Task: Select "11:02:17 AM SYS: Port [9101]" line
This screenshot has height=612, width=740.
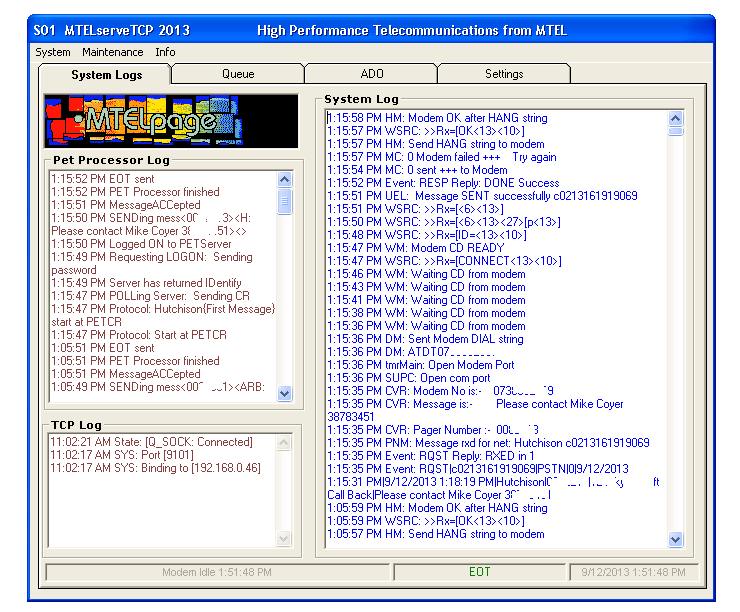Action: tap(122, 455)
